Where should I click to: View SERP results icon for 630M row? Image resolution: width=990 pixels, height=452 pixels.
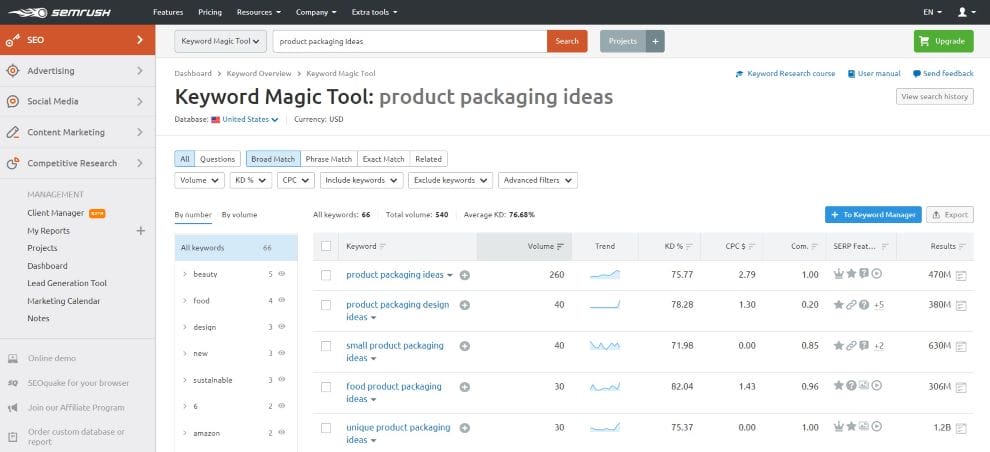point(961,347)
